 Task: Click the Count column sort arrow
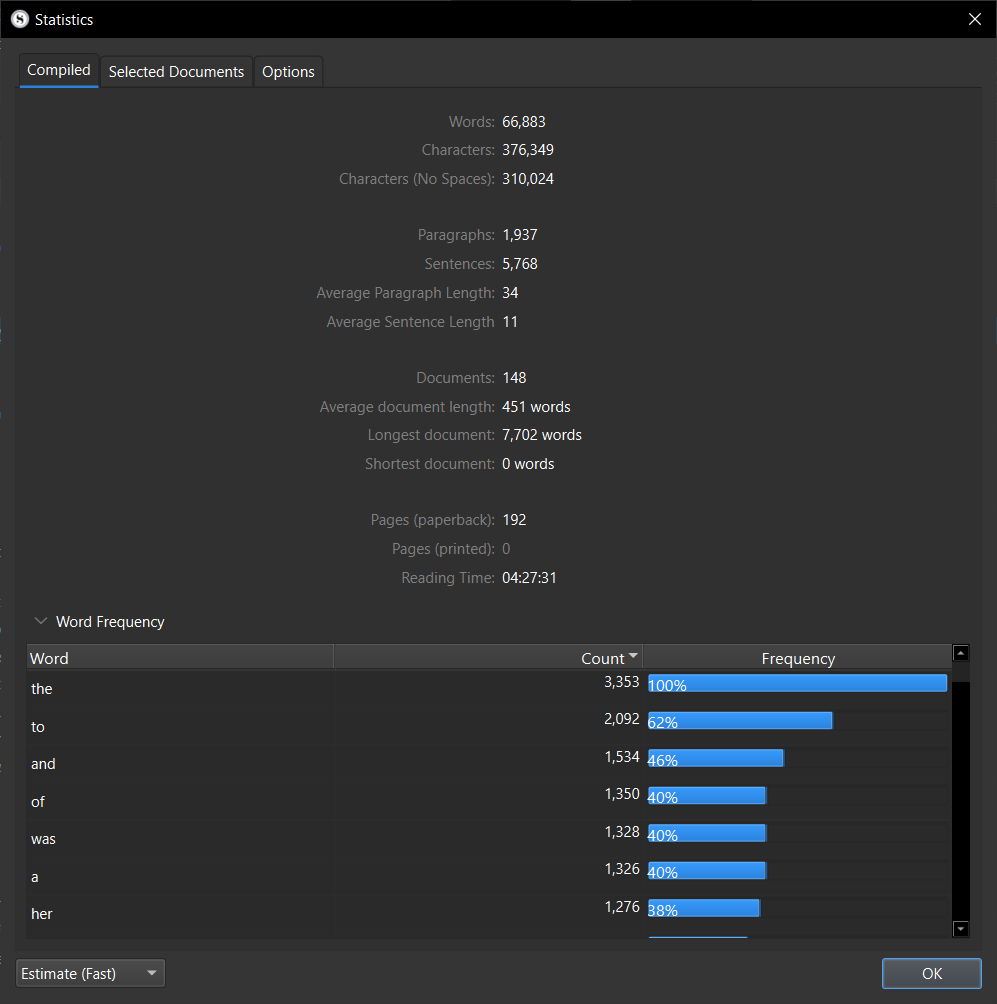(x=632, y=657)
